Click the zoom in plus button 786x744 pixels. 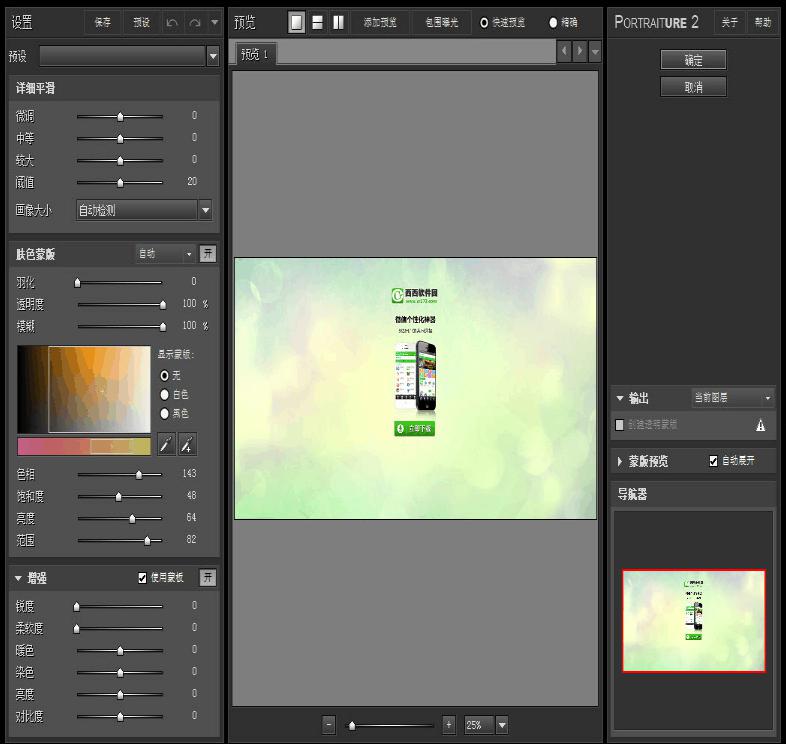click(x=448, y=724)
